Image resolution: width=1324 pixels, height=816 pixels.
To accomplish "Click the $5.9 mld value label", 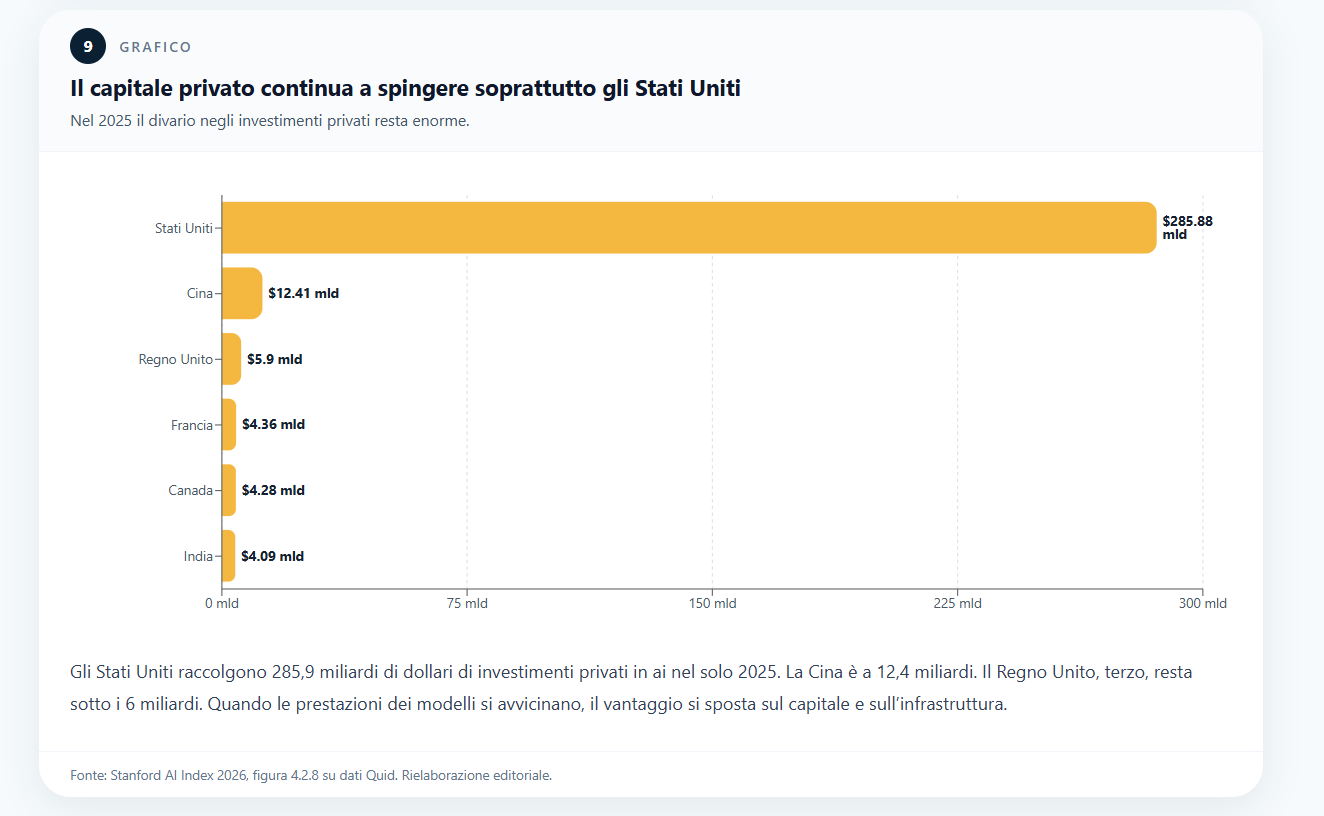I will coord(274,359).
